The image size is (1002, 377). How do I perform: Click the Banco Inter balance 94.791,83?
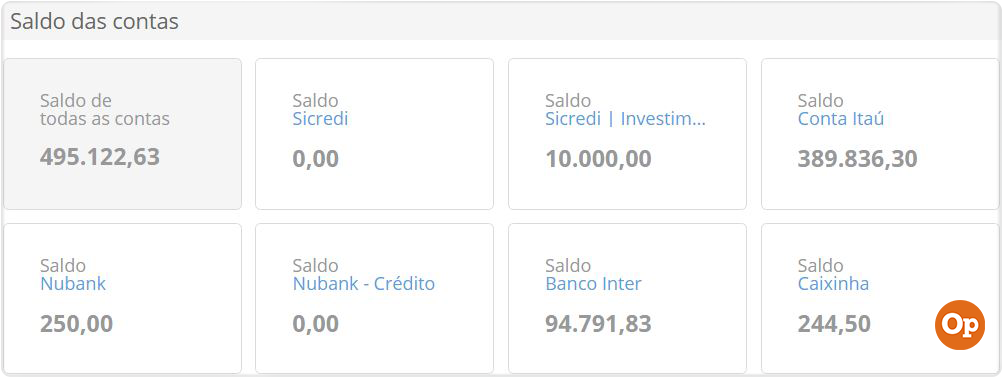coord(598,323)
